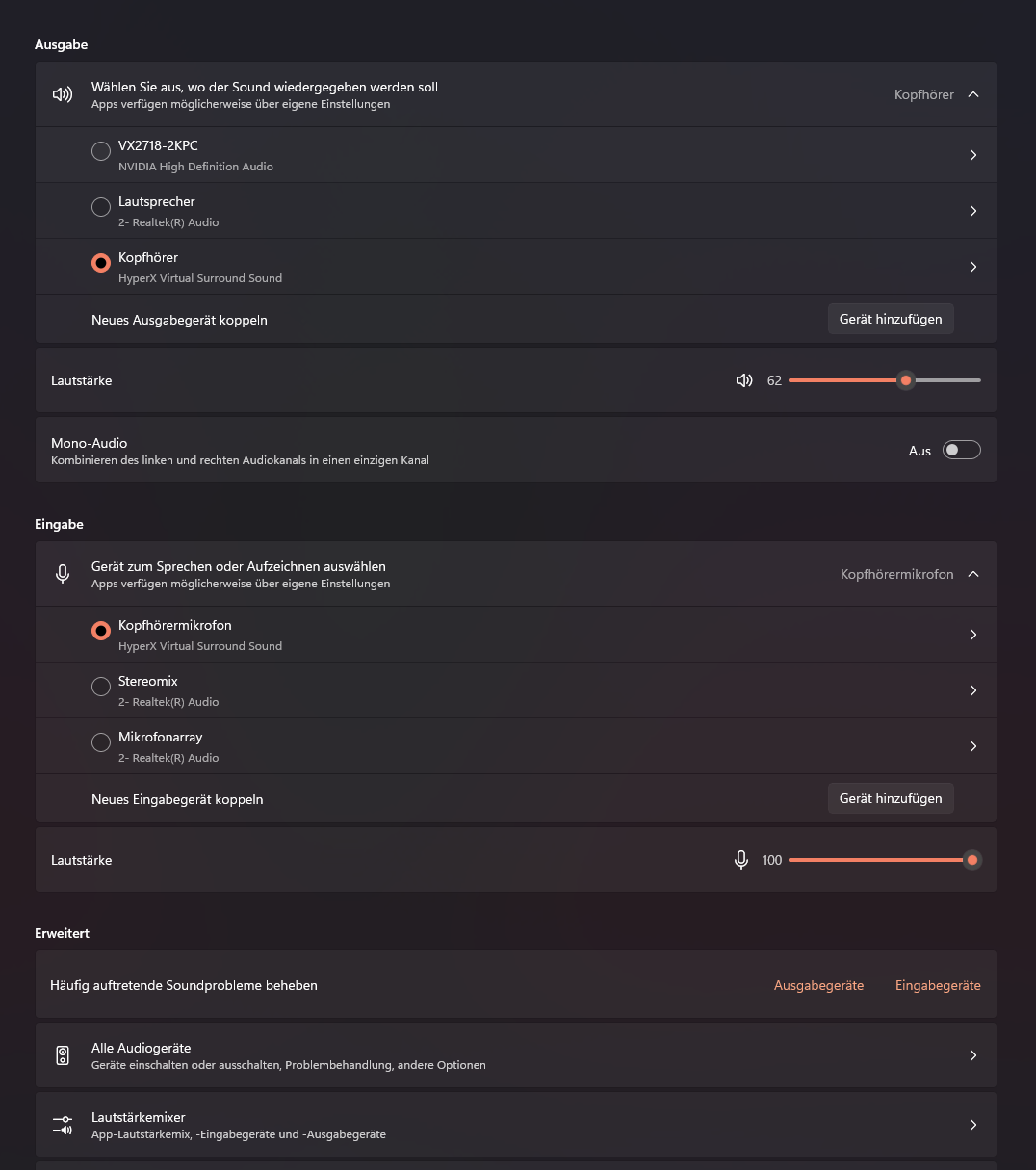Click Gerät hinzufügen for input devices
Viewport: 1036px width, 1170px height.
pyautogui.click(x=891, y=798)
